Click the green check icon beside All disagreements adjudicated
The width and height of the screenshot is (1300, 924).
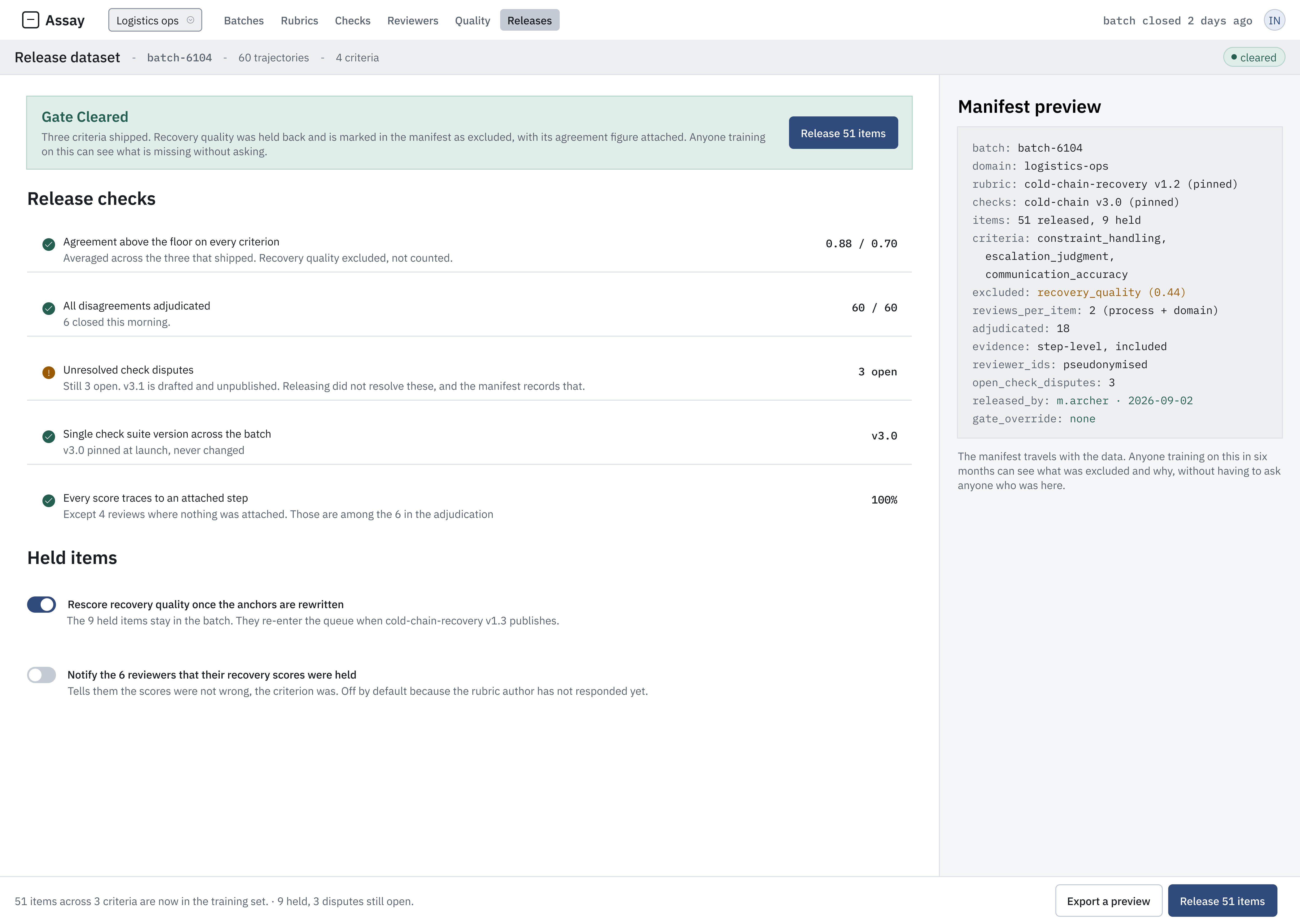tap(49, 308)
